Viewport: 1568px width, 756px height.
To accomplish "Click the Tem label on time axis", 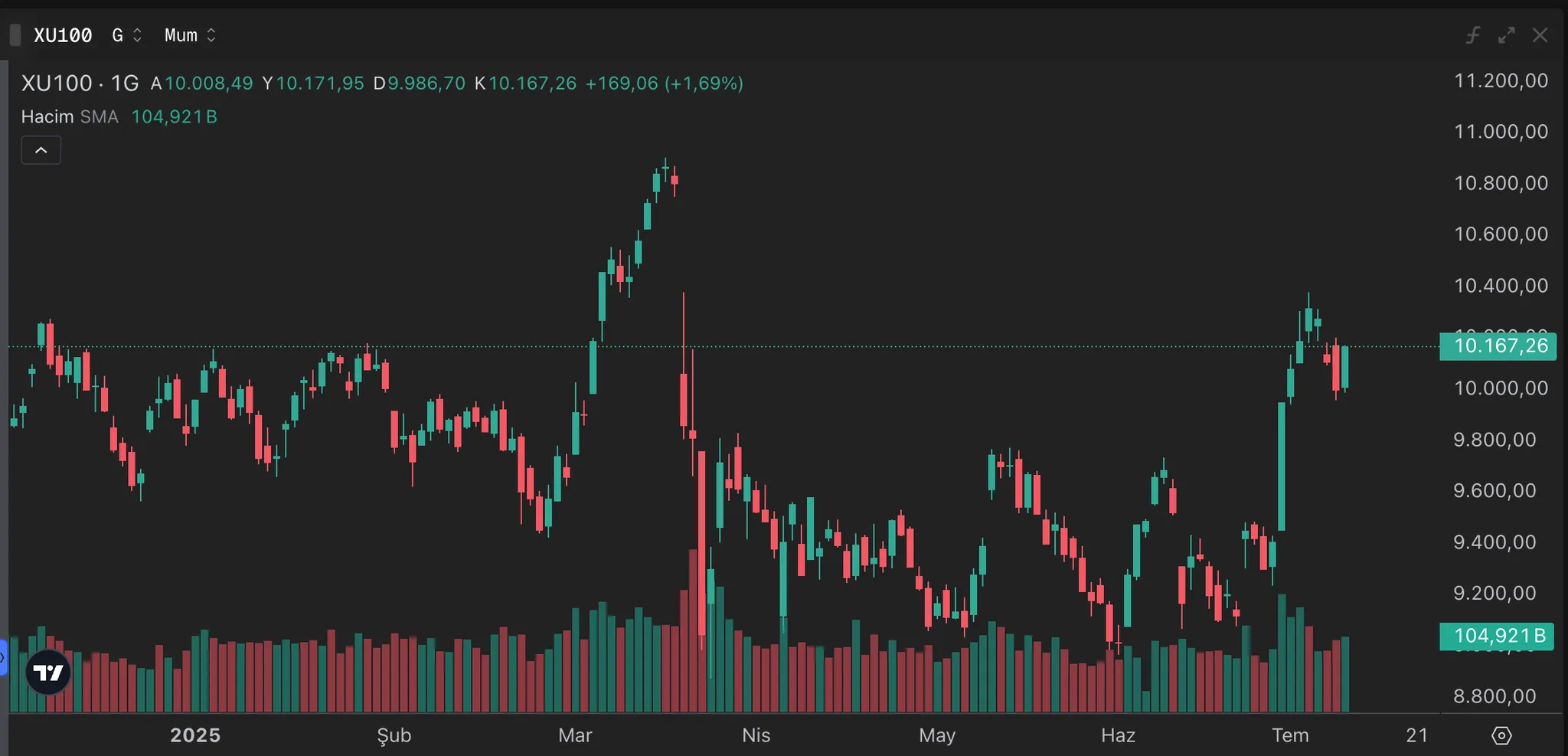I will click(x=1291, y=735).
